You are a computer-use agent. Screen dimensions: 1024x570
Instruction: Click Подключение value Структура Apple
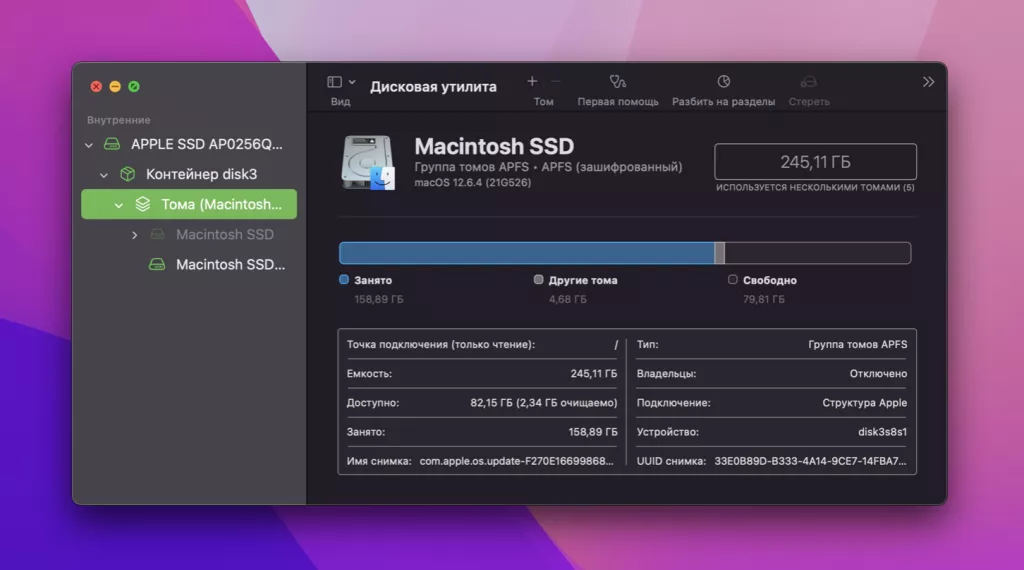[865, 403]
